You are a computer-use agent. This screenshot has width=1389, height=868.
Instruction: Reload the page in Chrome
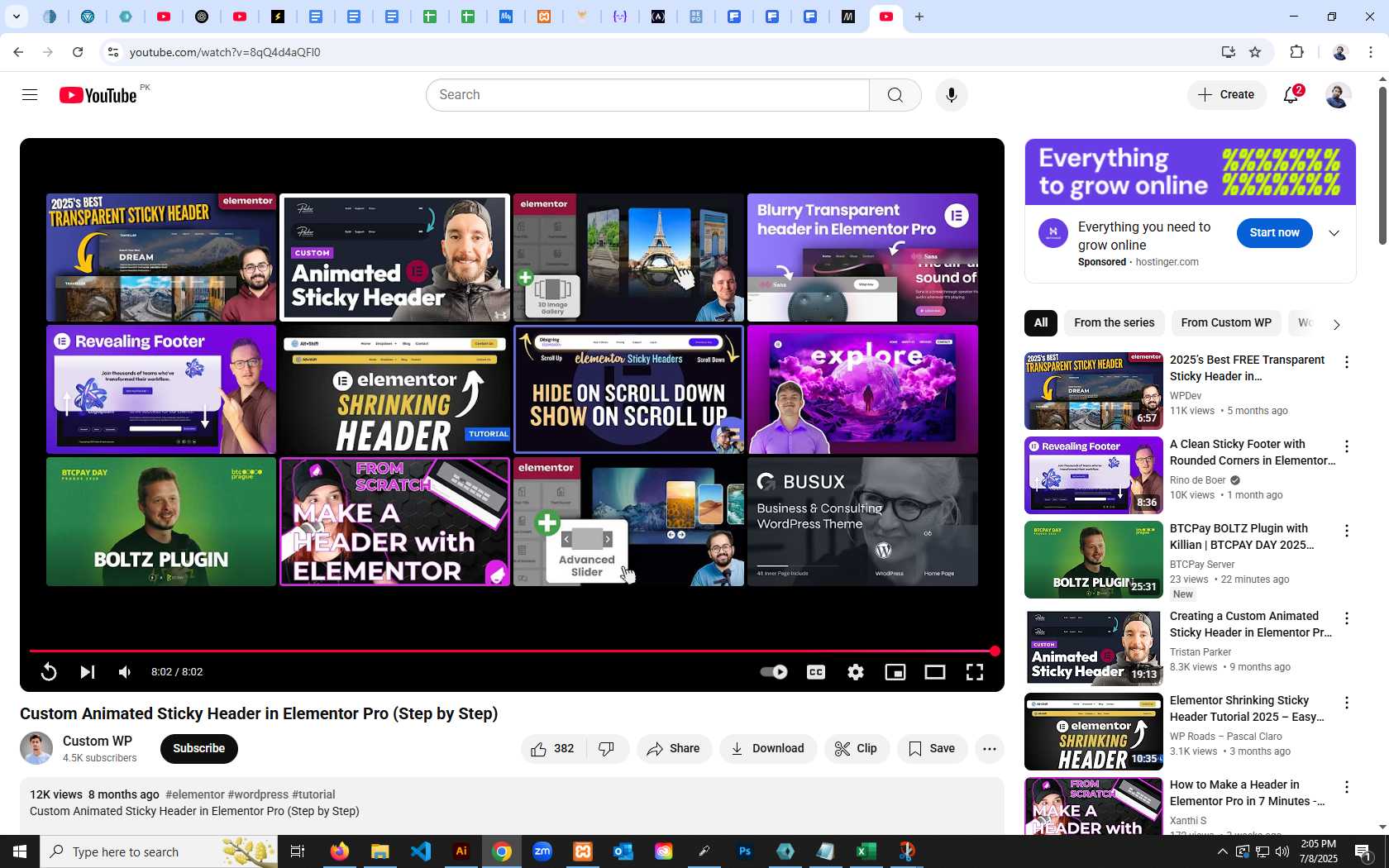78,52
